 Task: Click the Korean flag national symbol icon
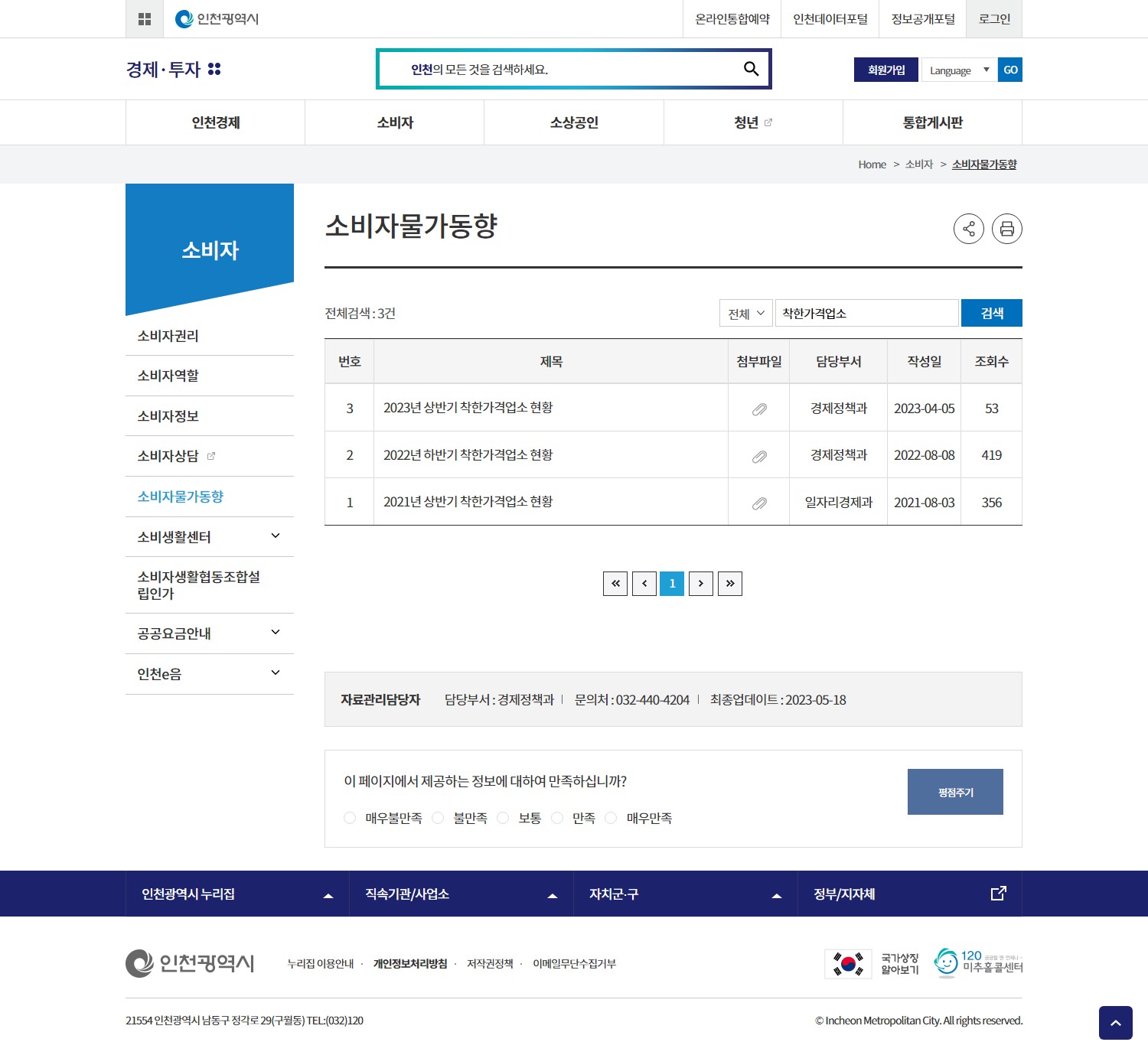point(848,964)
